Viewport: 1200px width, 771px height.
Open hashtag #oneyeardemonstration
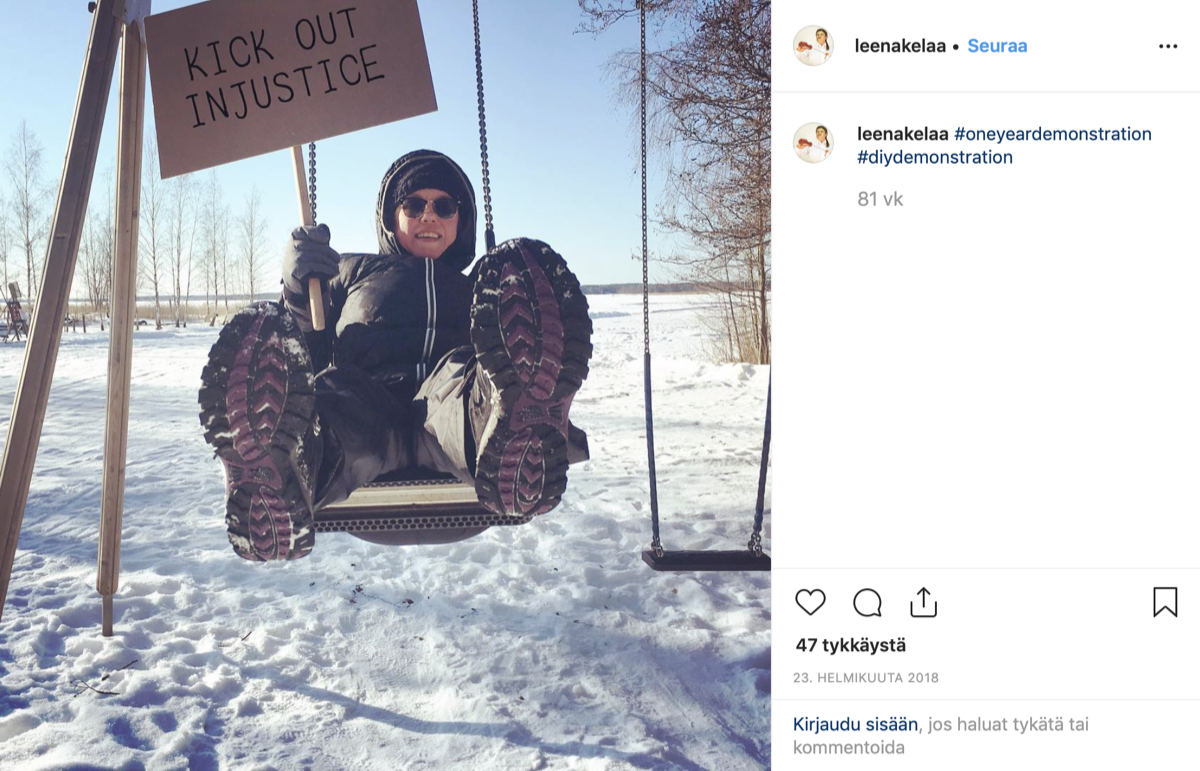coord(1053,134)
